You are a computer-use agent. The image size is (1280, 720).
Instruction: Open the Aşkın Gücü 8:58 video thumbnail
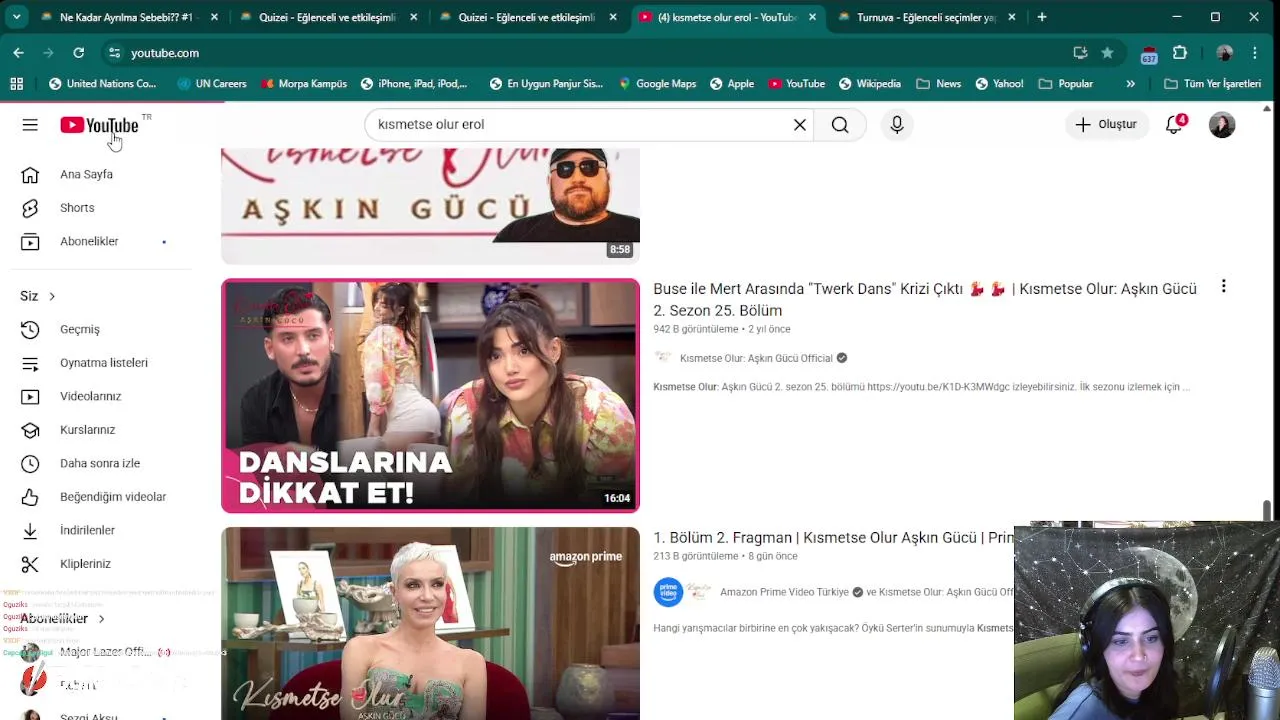430,206
